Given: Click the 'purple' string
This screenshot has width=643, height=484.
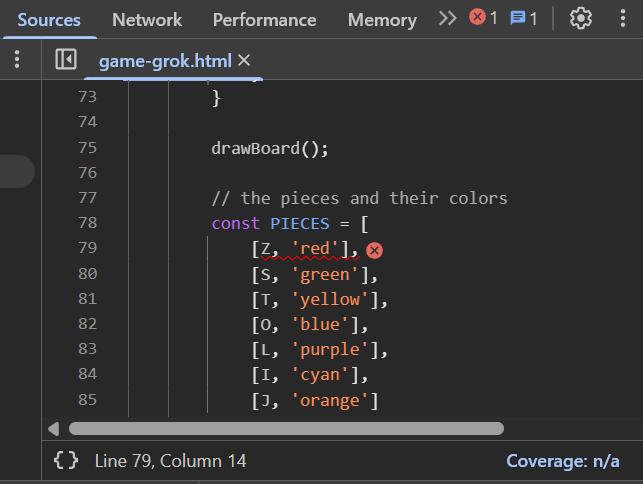Looking at the screenshot, I should [x=330, y=350].
